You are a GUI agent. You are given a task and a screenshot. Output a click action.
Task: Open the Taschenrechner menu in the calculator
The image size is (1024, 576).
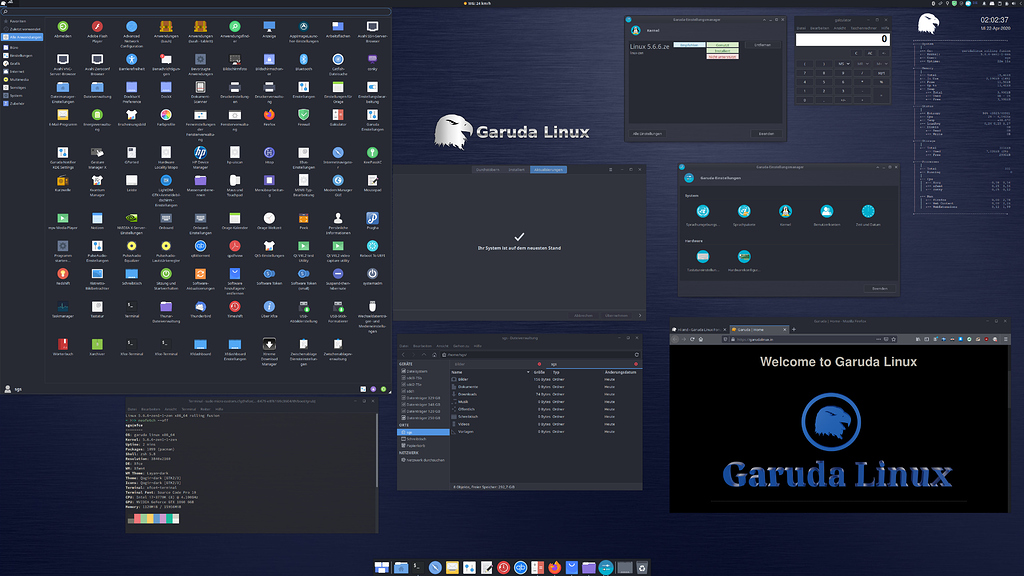click(864, 28)
